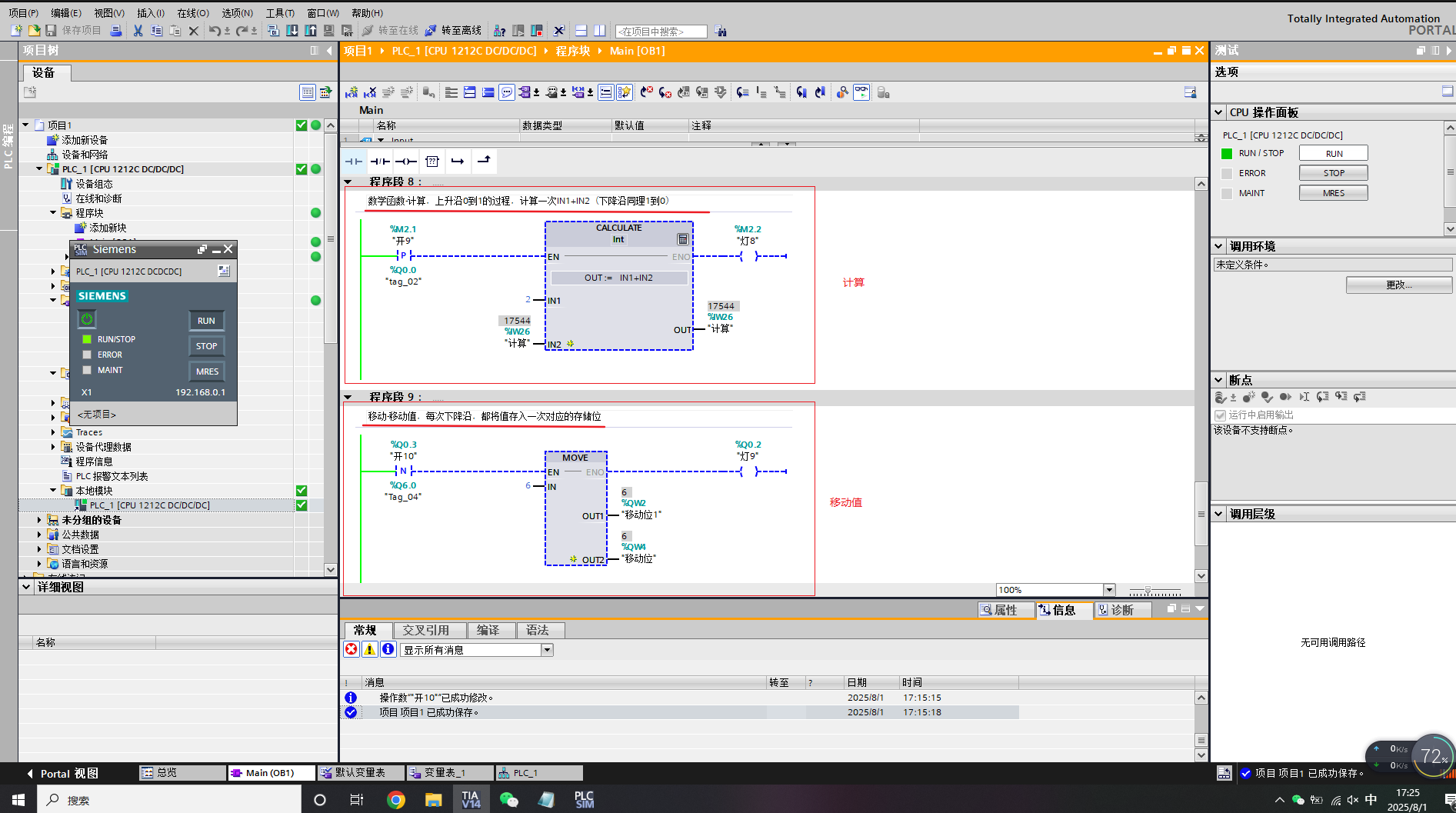Open the Portal 视图 link
The height and width of the screenshot is (813, 1456).
click(63, 773)
